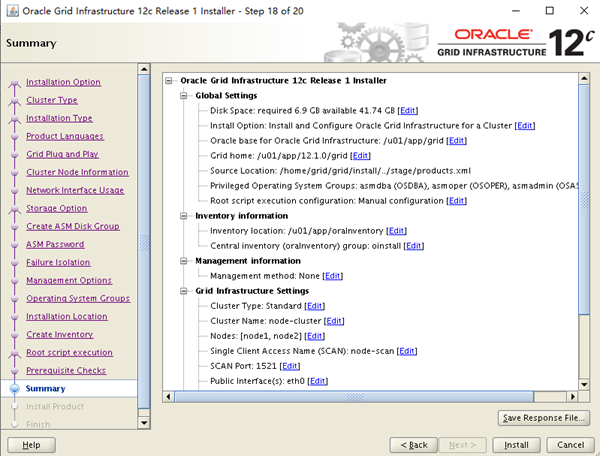The image size is (600, 456).
Task: Edit the SCAN Port 1521
Action: click(290, 366)
